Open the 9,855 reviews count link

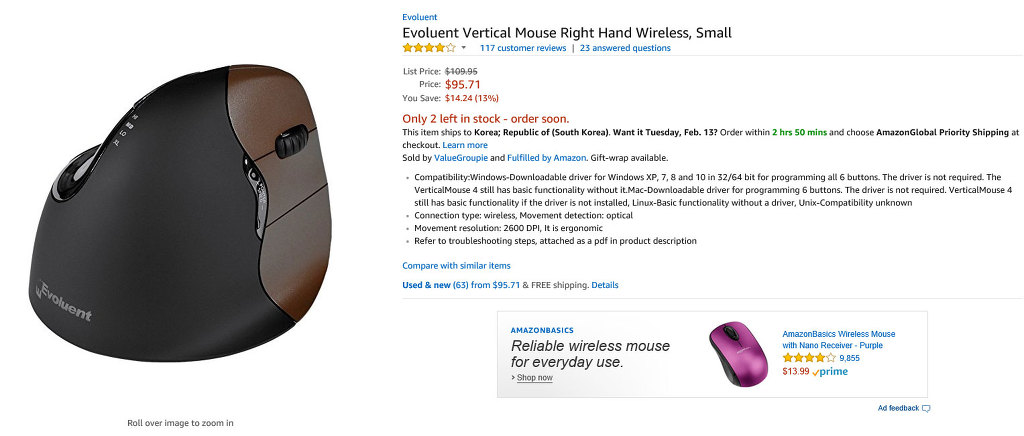point(849,358)
